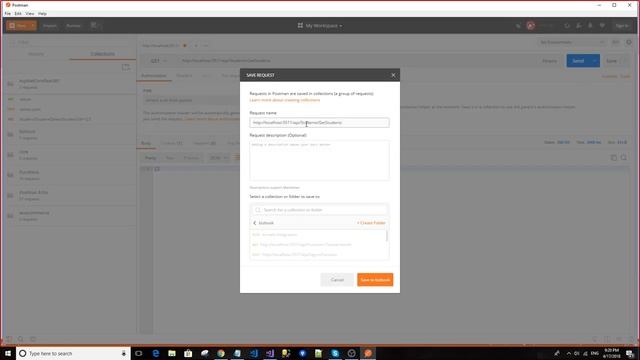Open the notifications bell icon
Image resolution: width=640 pixels, height=360 pixels.
coord(590,26)
